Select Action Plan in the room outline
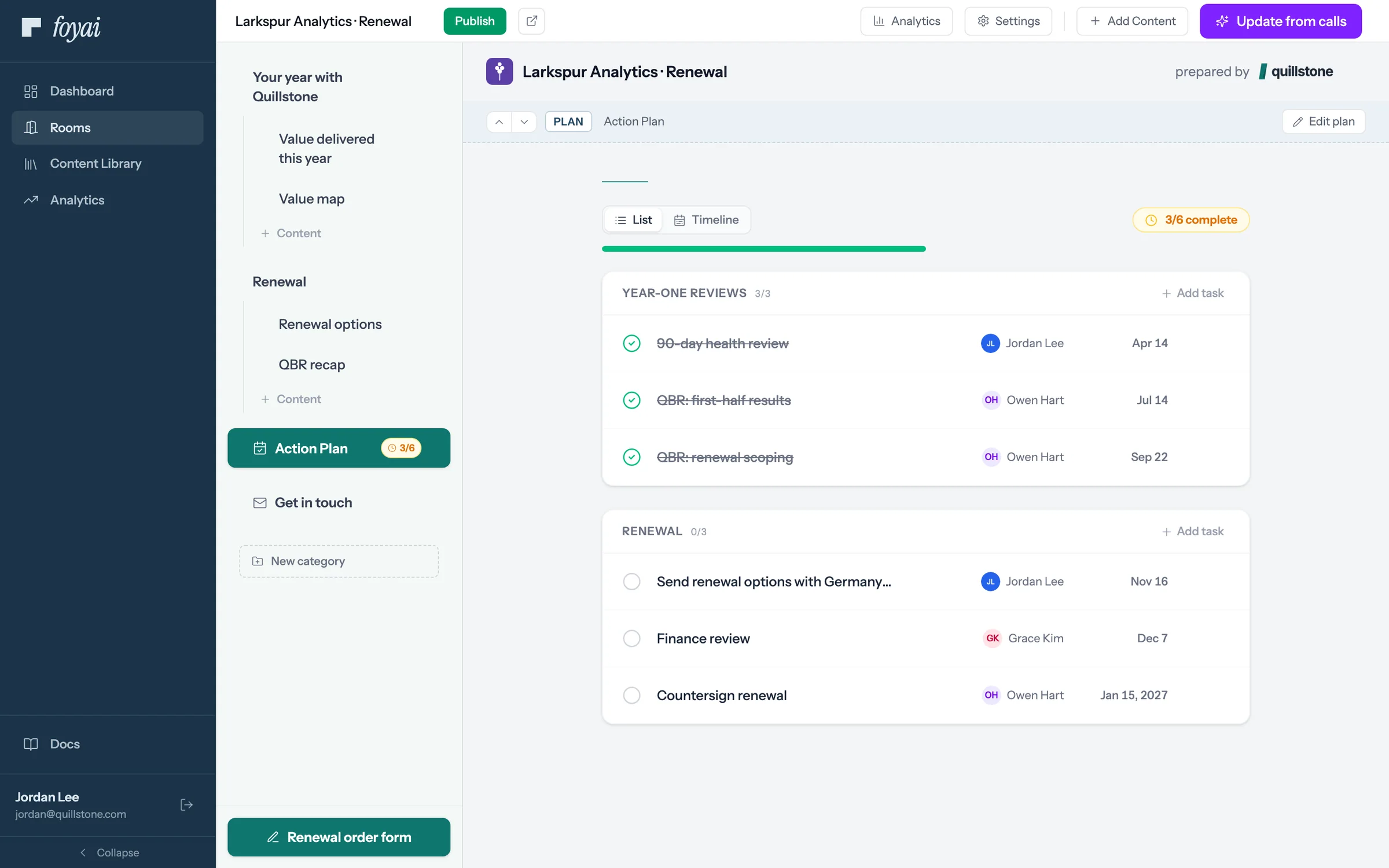Viewport: 1389px width, 868px height. (339, 448)
